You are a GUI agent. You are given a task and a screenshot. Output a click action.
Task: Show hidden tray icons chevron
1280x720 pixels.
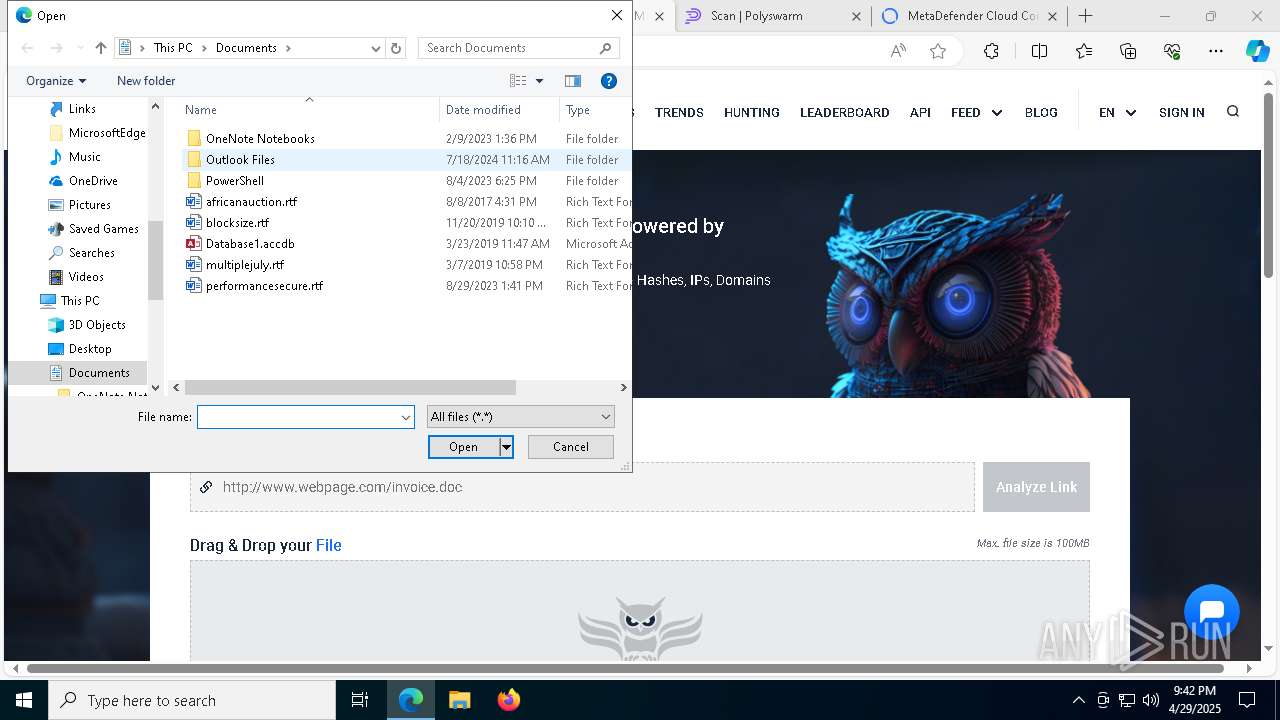click(x=1079, y=700)
